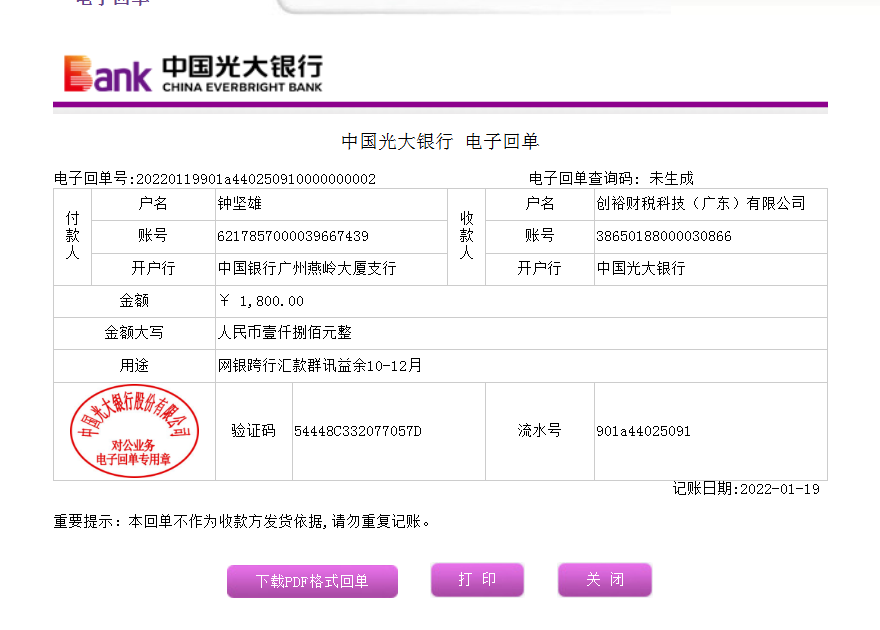This screenshot has height=630, width=880.
Task: Click the 下载PDF格式回单 button
Action: pyautogui.click(x=312, y=581)
